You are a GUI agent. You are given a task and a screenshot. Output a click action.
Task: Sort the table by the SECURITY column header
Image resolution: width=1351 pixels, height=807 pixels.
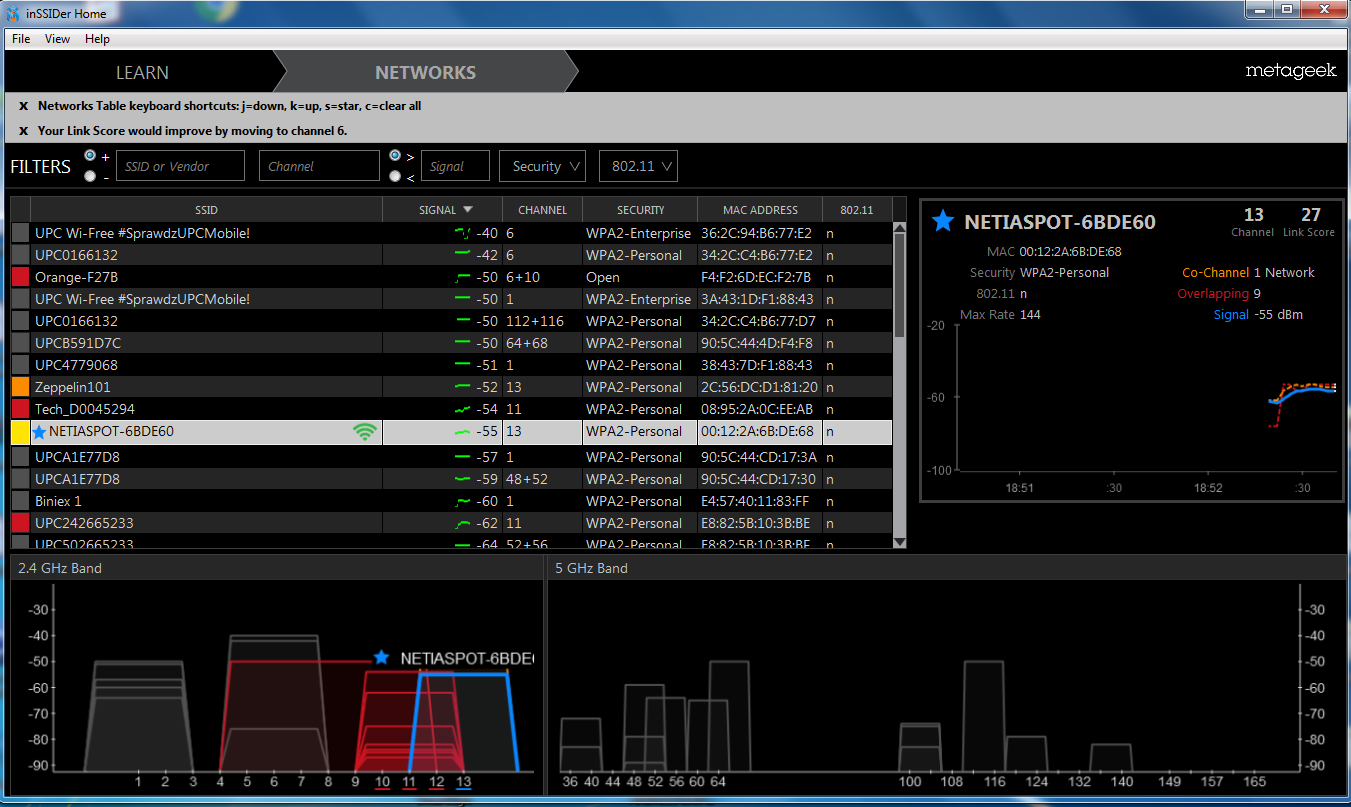pyautogui.click(x=640, y=210)
